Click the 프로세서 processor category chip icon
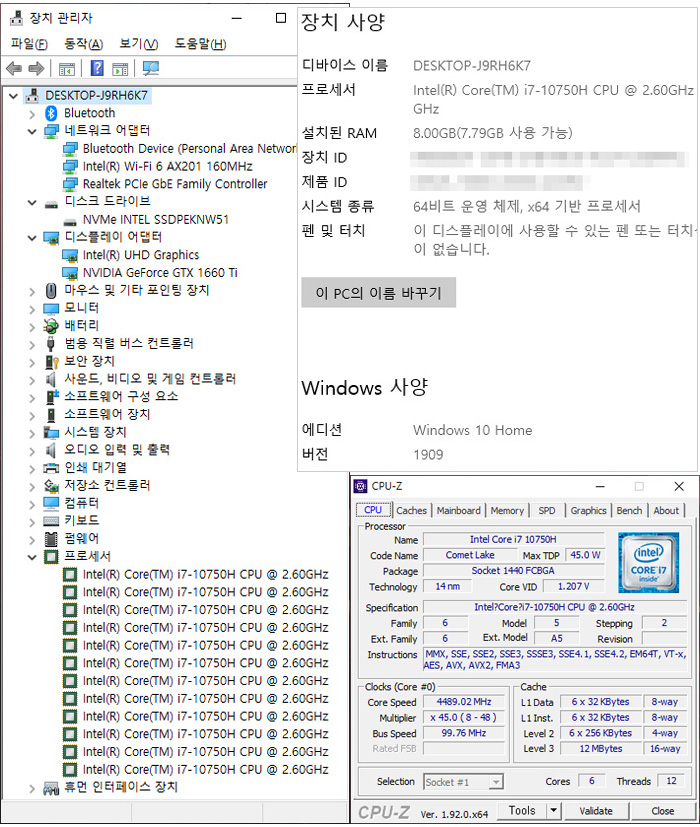This screenshot has width=700, height=827. point(51,556)
